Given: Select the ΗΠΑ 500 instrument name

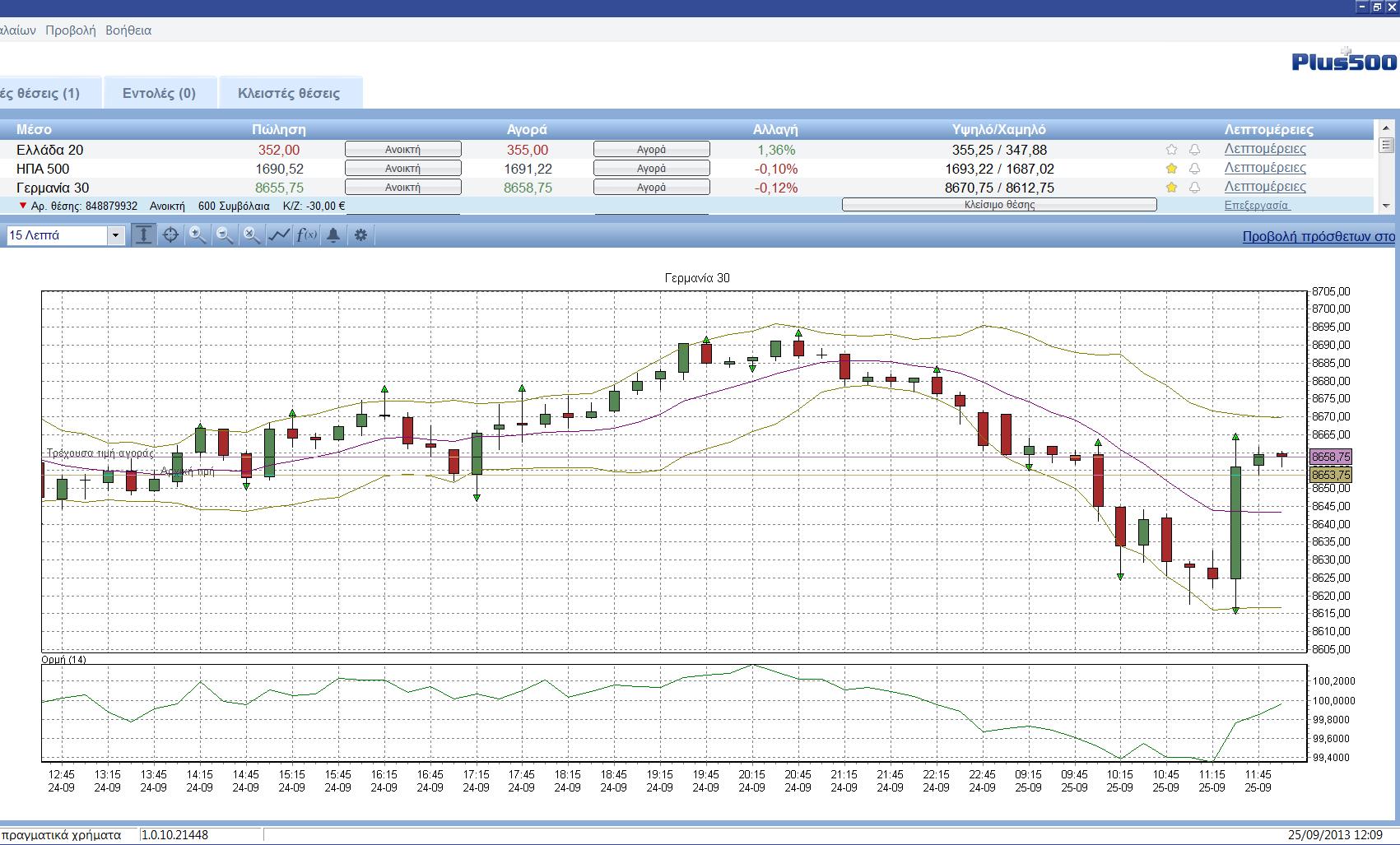Looking at the screenshot, I should (x=43, y=169).
